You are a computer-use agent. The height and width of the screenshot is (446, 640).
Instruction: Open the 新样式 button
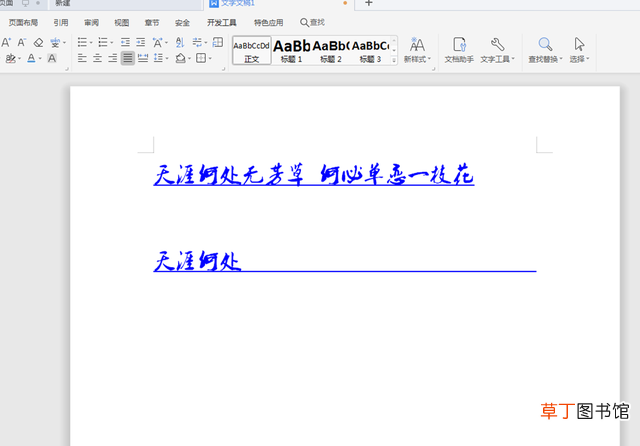[x=417, y=50]
